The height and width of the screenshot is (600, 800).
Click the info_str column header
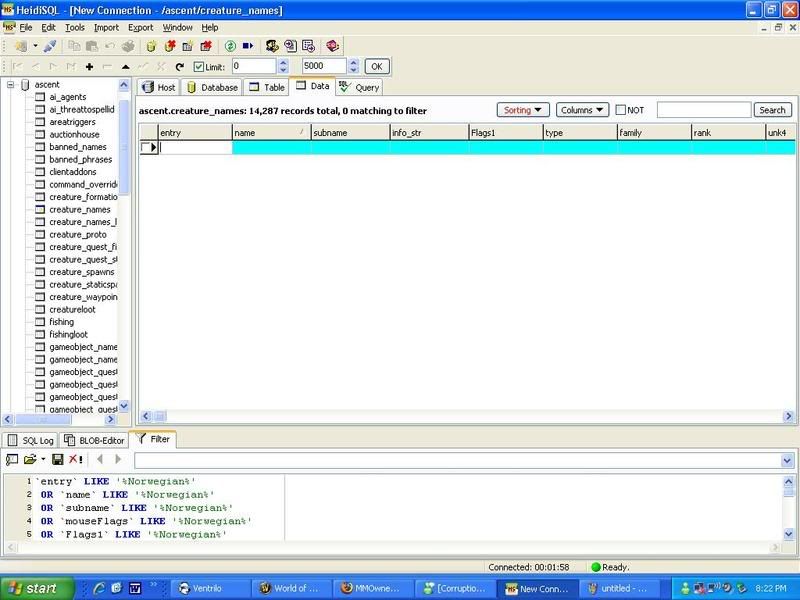430,133
